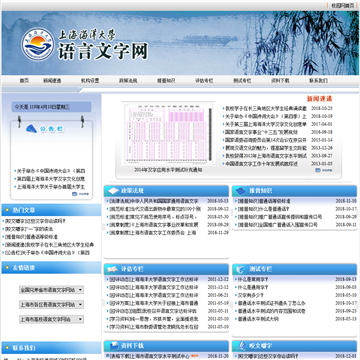Click the 推普知识 section header icon
Image resolution: width=360 pixels, height=360 pixels.
(x=241, y=191)
